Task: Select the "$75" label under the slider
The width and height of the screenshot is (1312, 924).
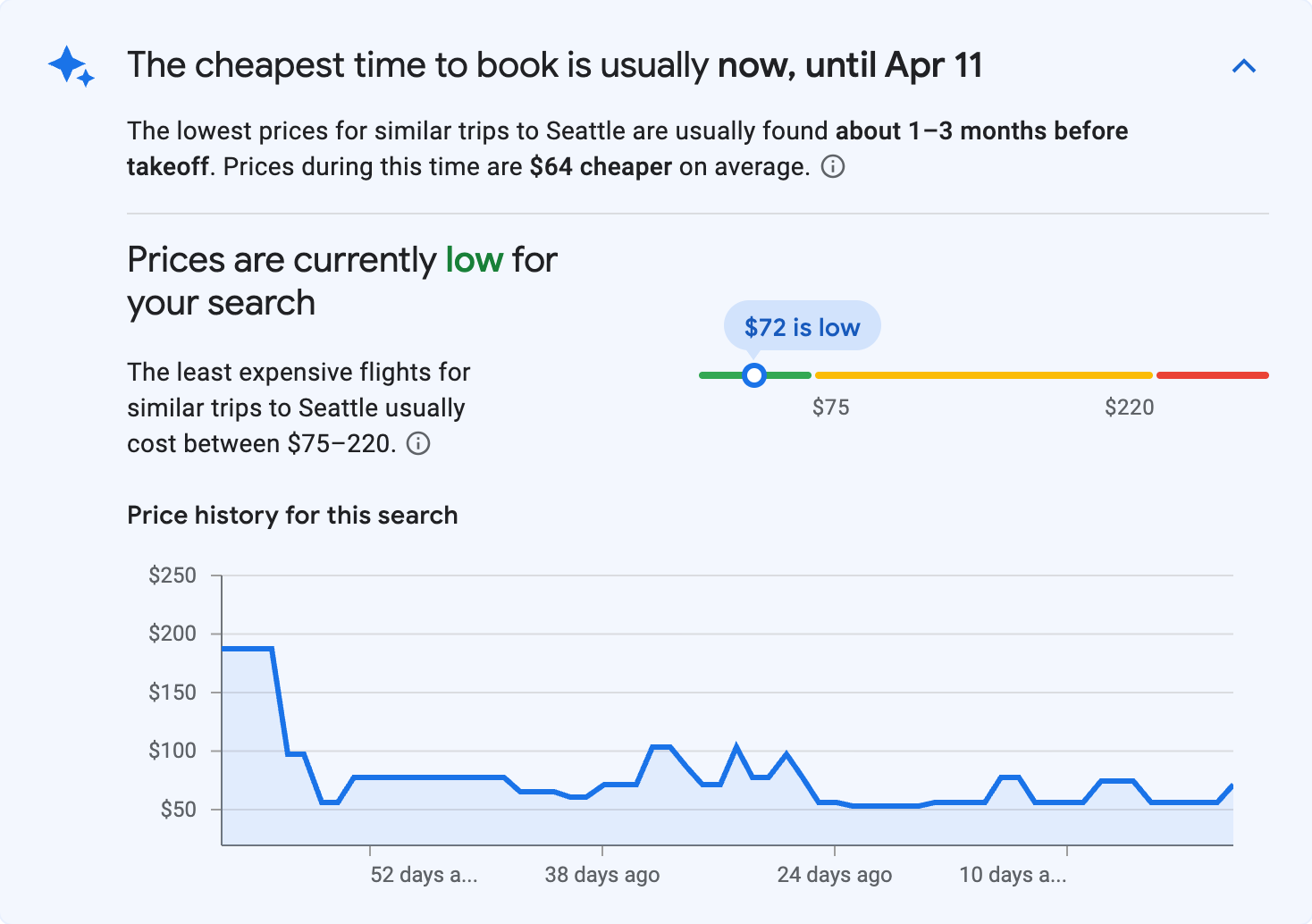Action: [831, 407]
